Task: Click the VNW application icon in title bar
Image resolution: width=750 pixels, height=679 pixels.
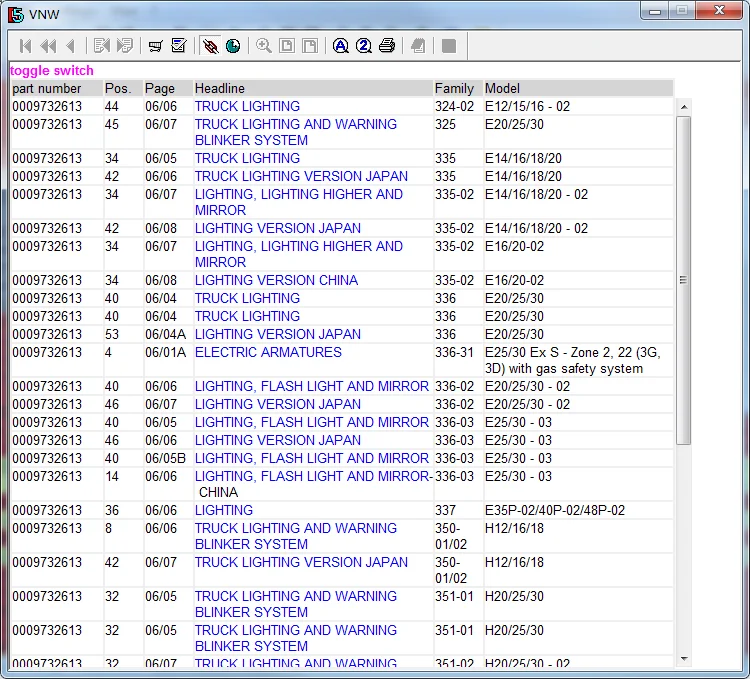Action: (16, 14)
